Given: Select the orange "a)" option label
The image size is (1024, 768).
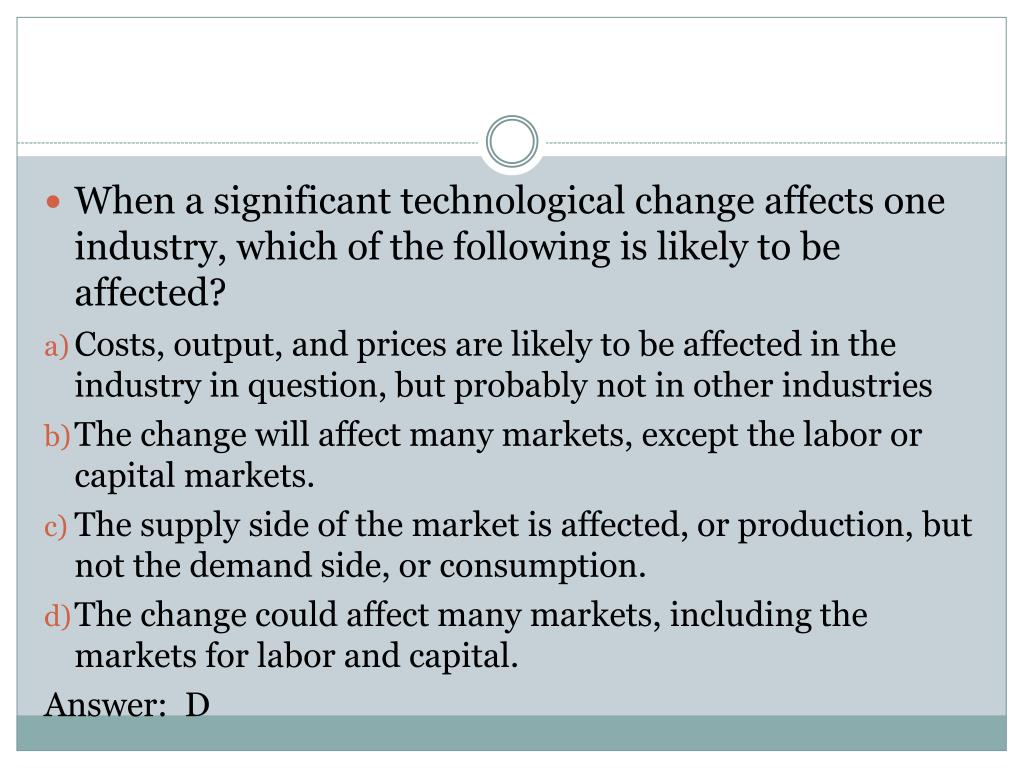Looking at the screenshot, I should [x=56, y=346].
